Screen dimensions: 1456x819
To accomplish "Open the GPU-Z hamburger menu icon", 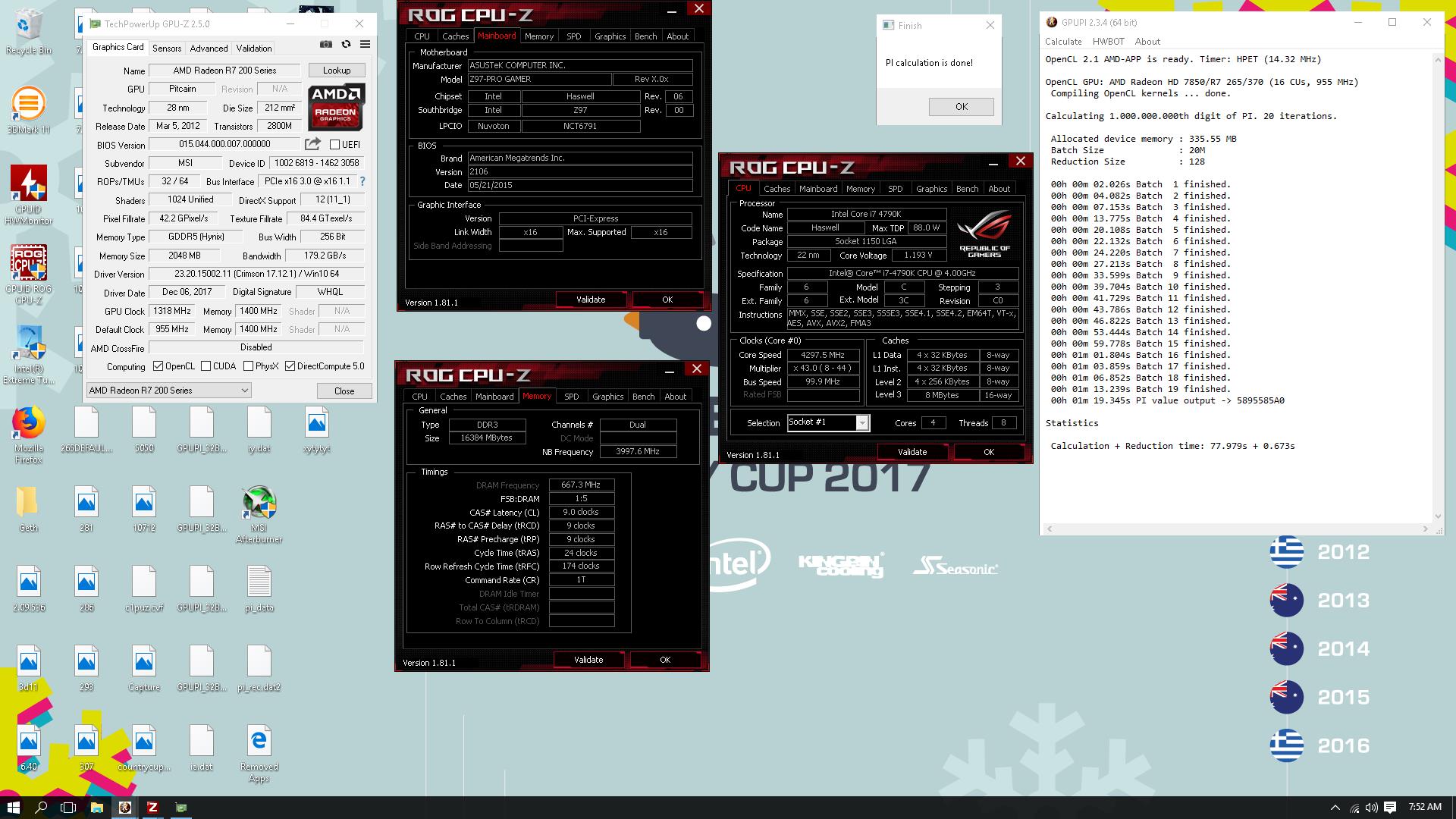I will point(365,45).
